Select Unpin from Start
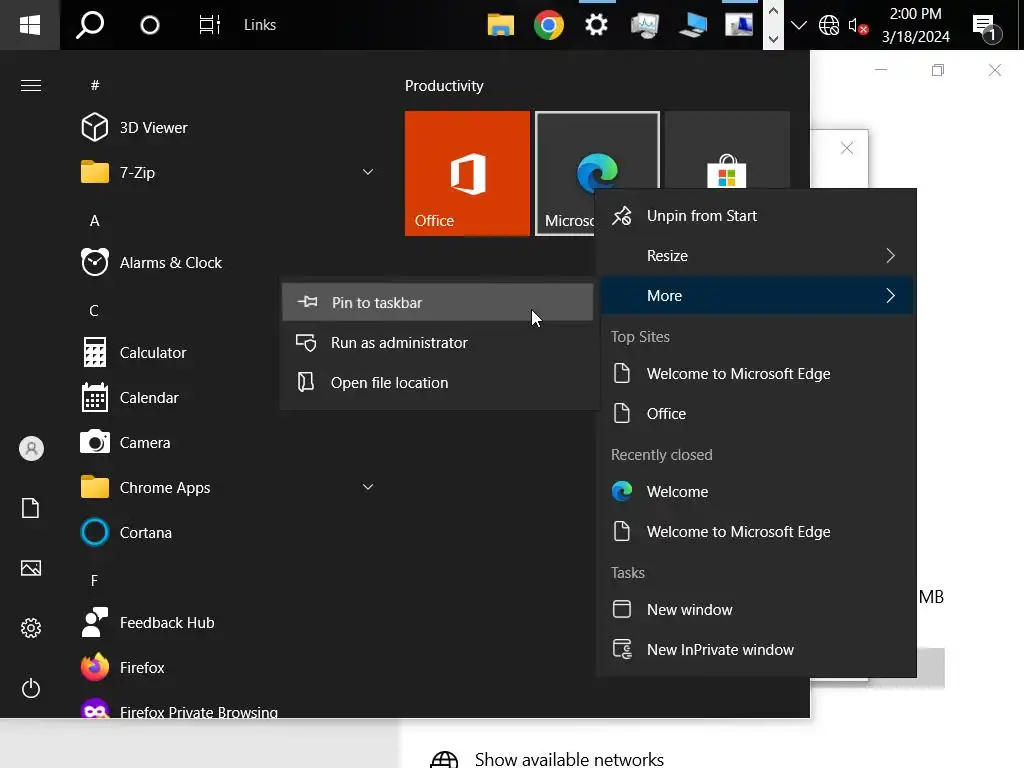 coord(756,216)
